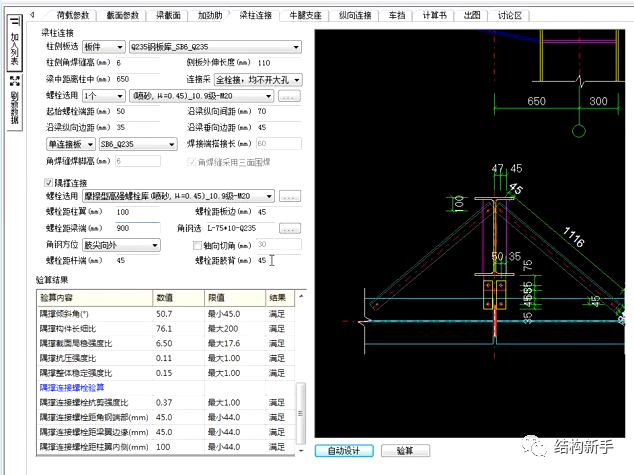Click the results table scrollbar thumb

301,414
